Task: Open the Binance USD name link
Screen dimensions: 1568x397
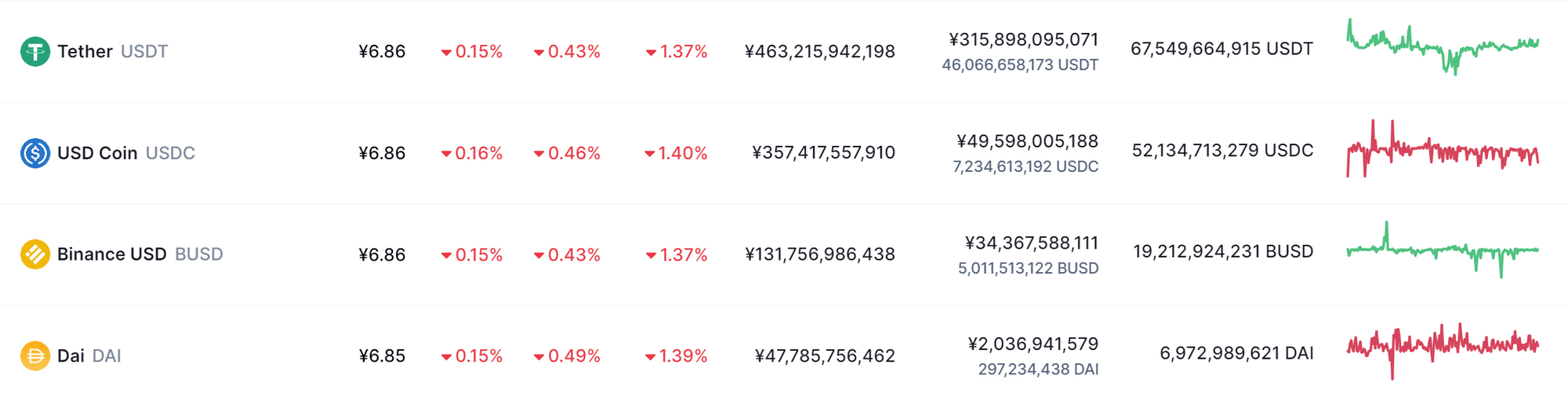Action: 111,254
